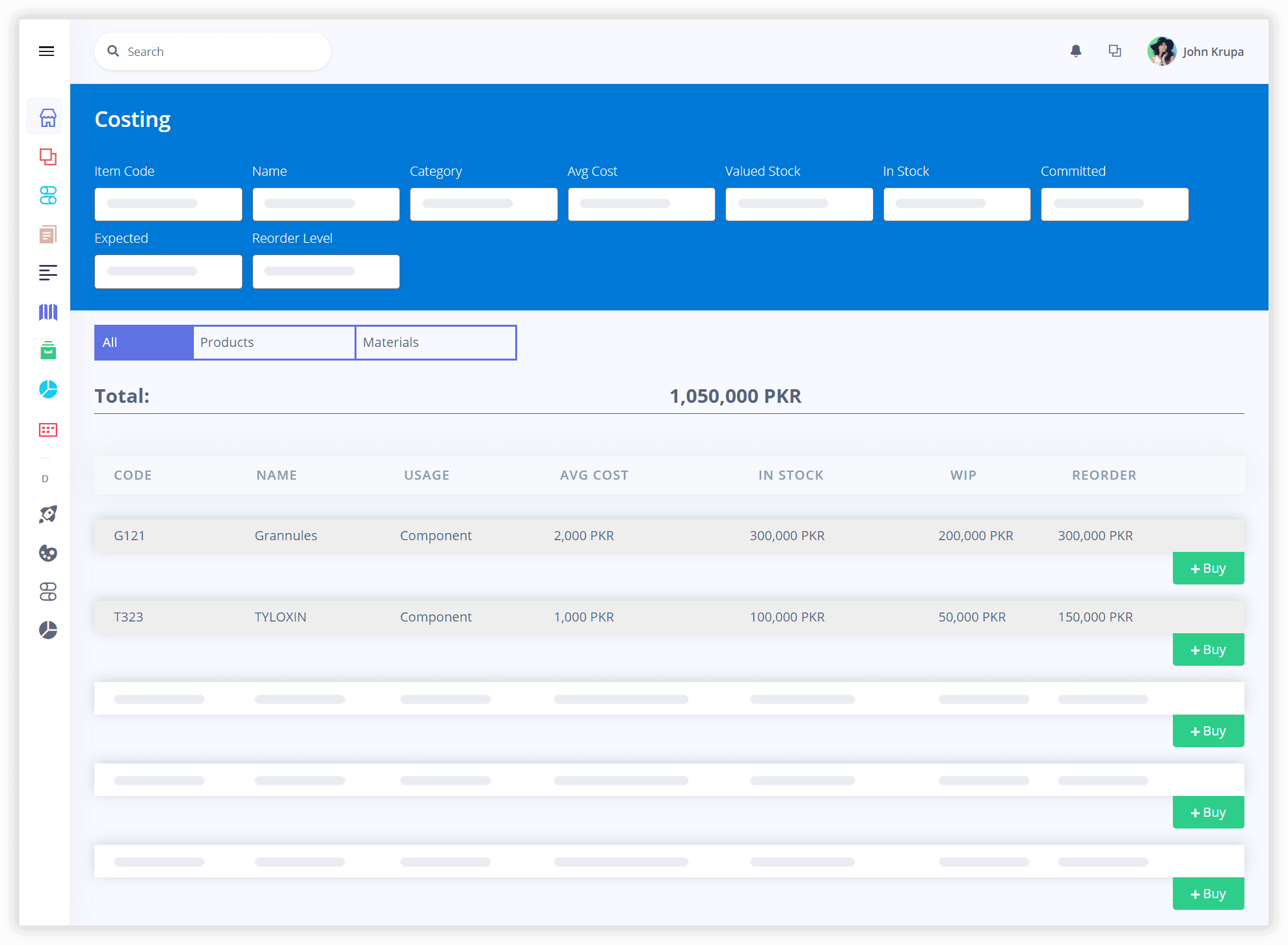Click Buy for the G121 Grannules row
1288x945 pixels.
pos(1209,568)
